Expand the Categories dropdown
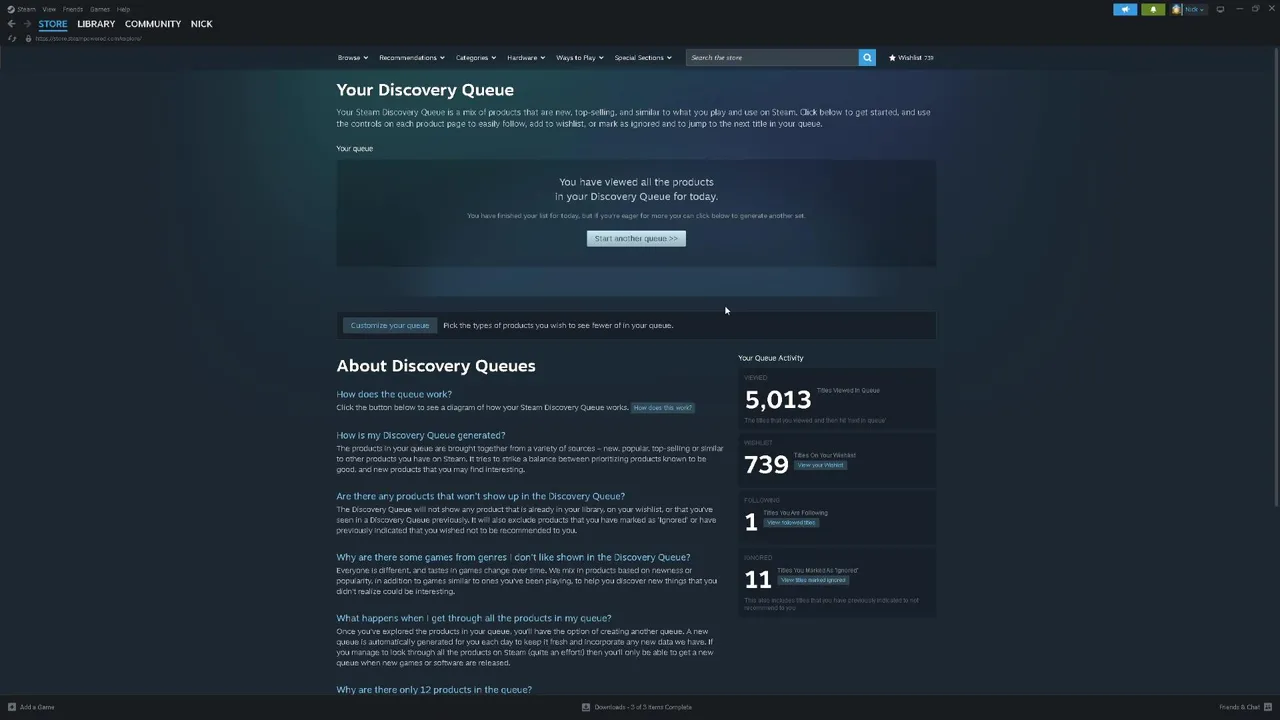This screenshot has height=720, width=1280. click(476, 58)
